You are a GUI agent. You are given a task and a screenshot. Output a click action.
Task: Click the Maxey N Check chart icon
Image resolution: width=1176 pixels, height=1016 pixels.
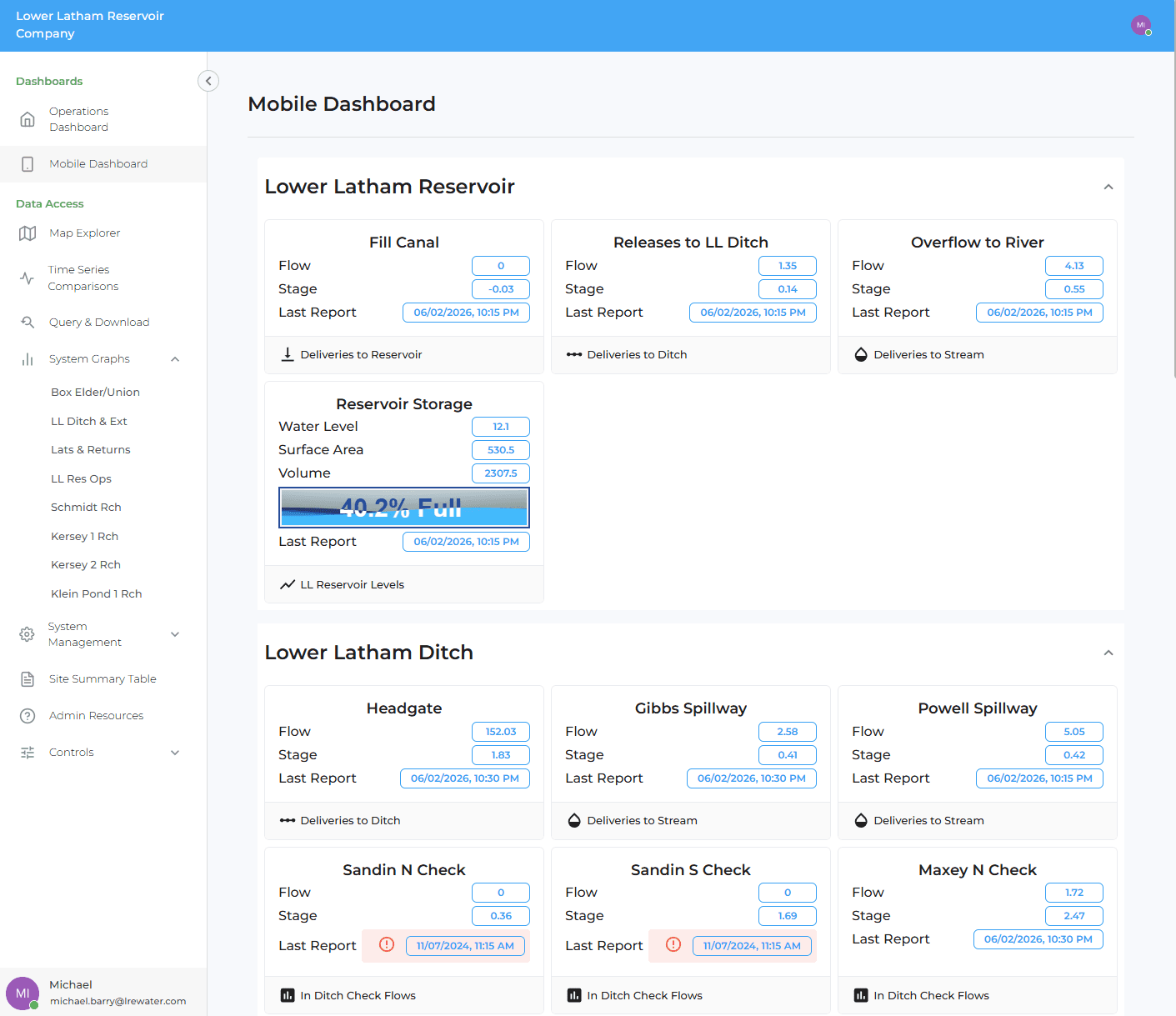pos(861,995)
